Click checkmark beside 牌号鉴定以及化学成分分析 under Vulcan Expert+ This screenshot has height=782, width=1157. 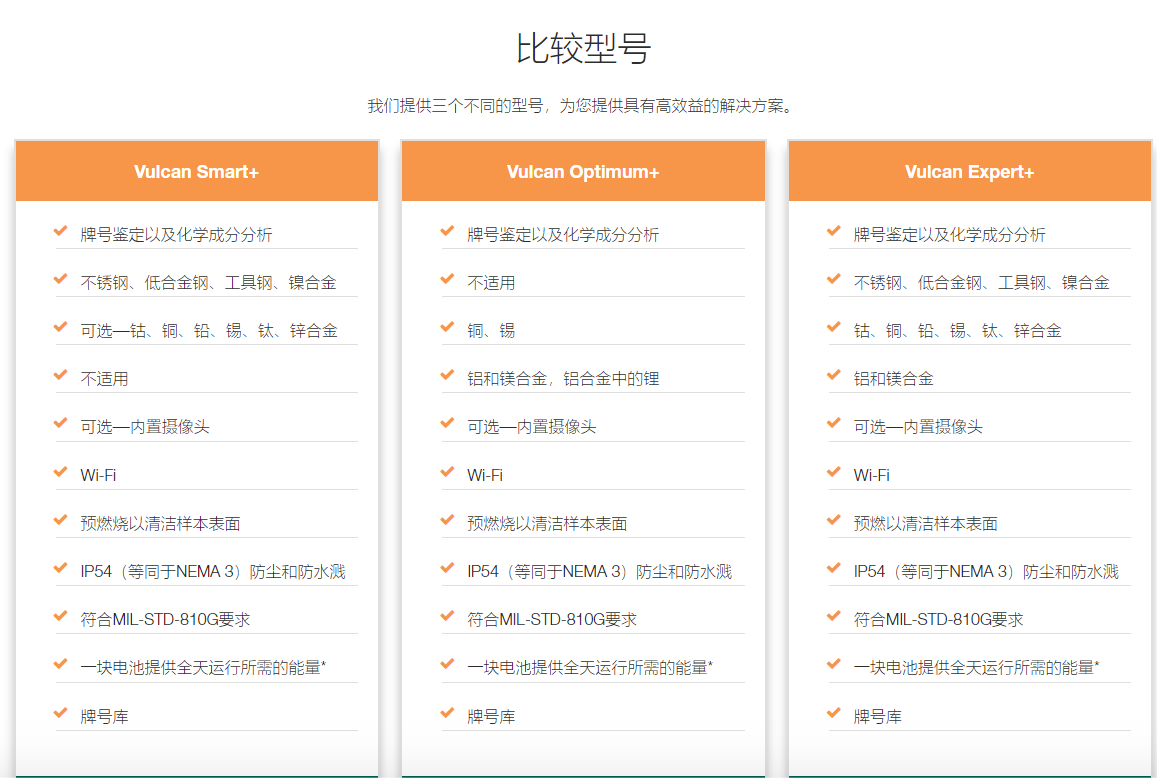(834, 232)
